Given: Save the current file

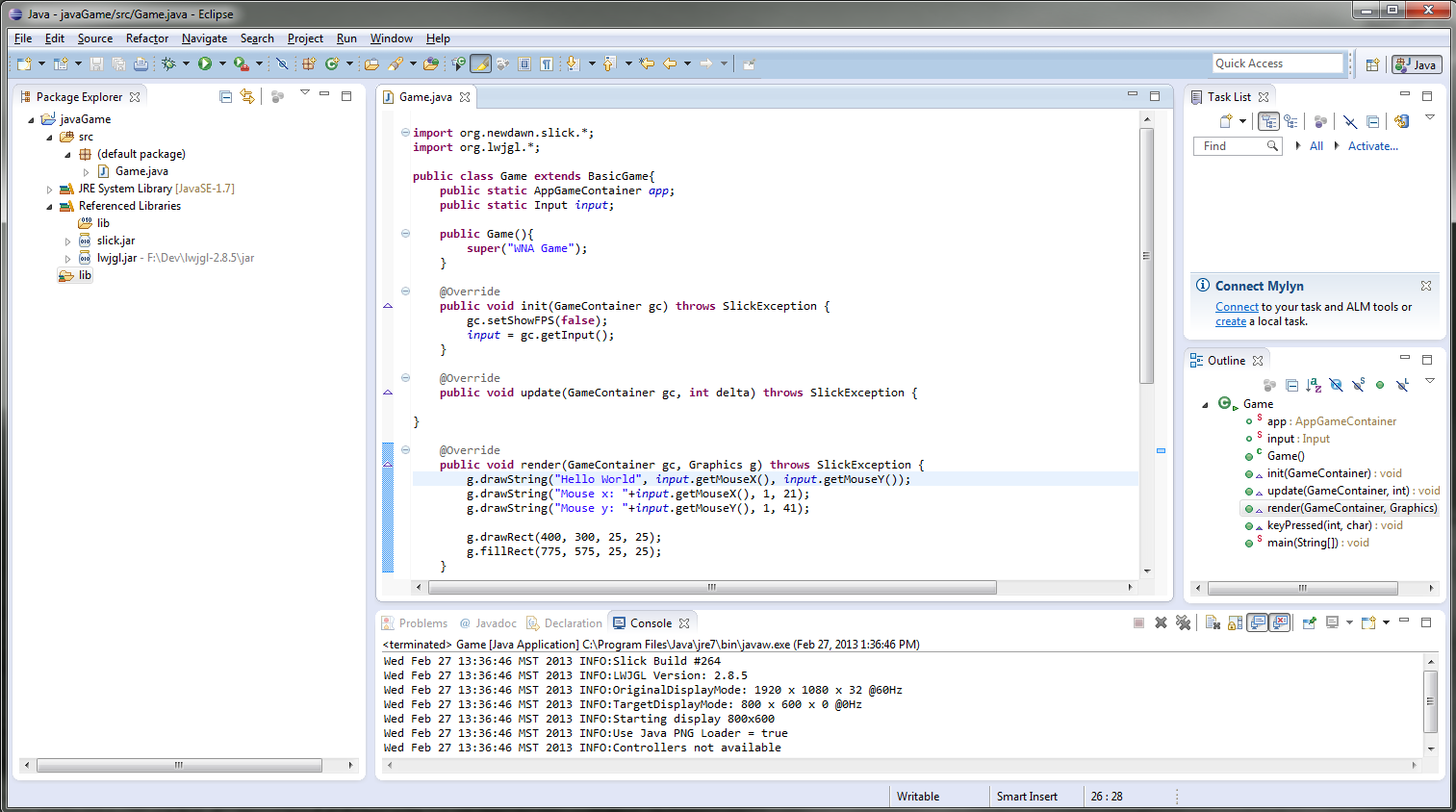Looking at the screenshot, I should pos(96,63).
